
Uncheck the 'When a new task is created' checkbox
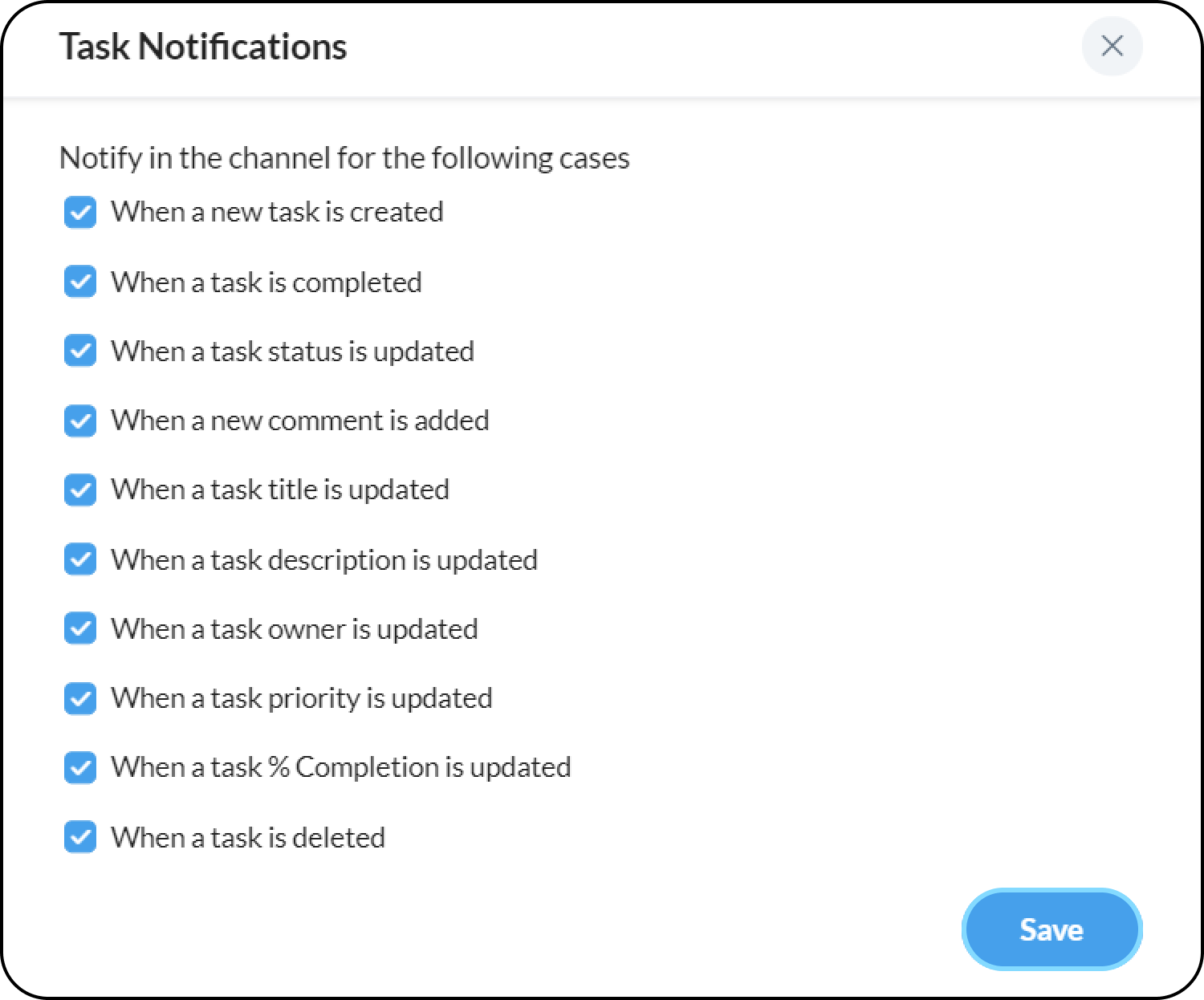(80, 213)
